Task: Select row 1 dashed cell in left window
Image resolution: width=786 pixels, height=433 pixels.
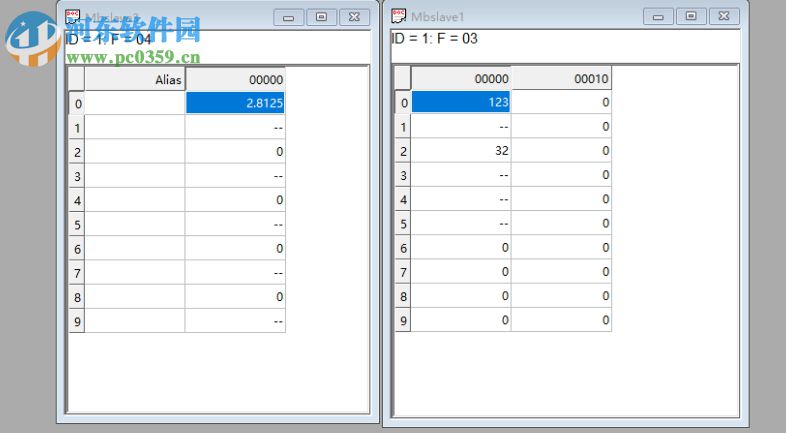Action: (x=235, y=127)
